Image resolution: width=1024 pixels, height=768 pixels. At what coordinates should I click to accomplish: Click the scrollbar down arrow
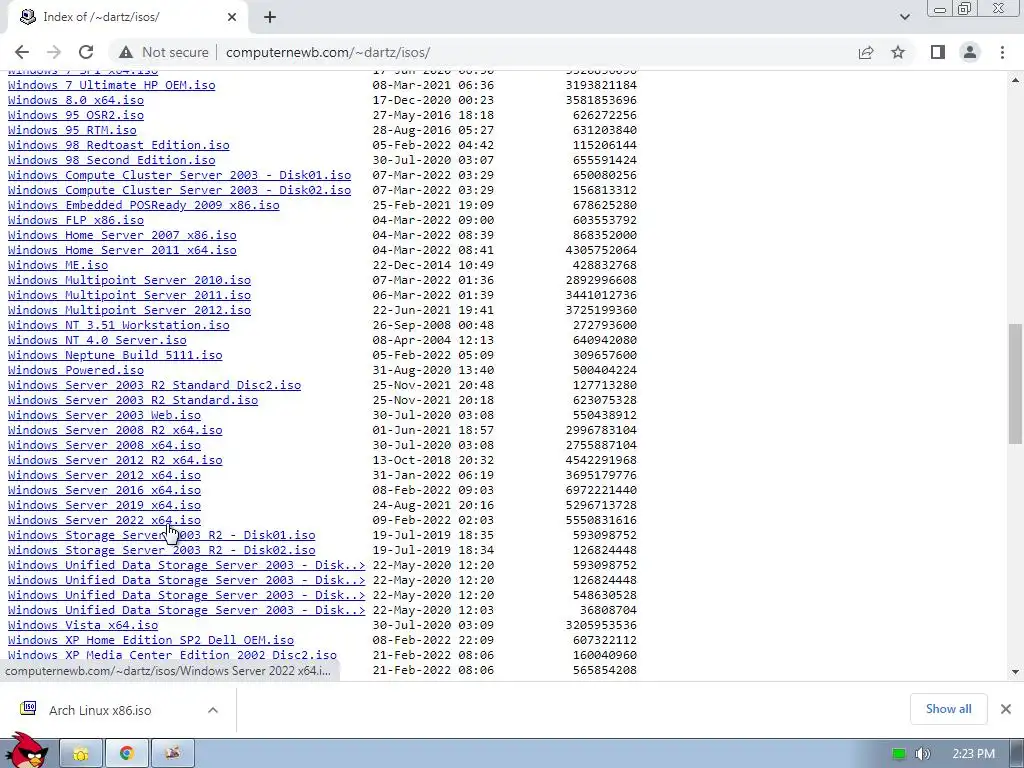1015,671
